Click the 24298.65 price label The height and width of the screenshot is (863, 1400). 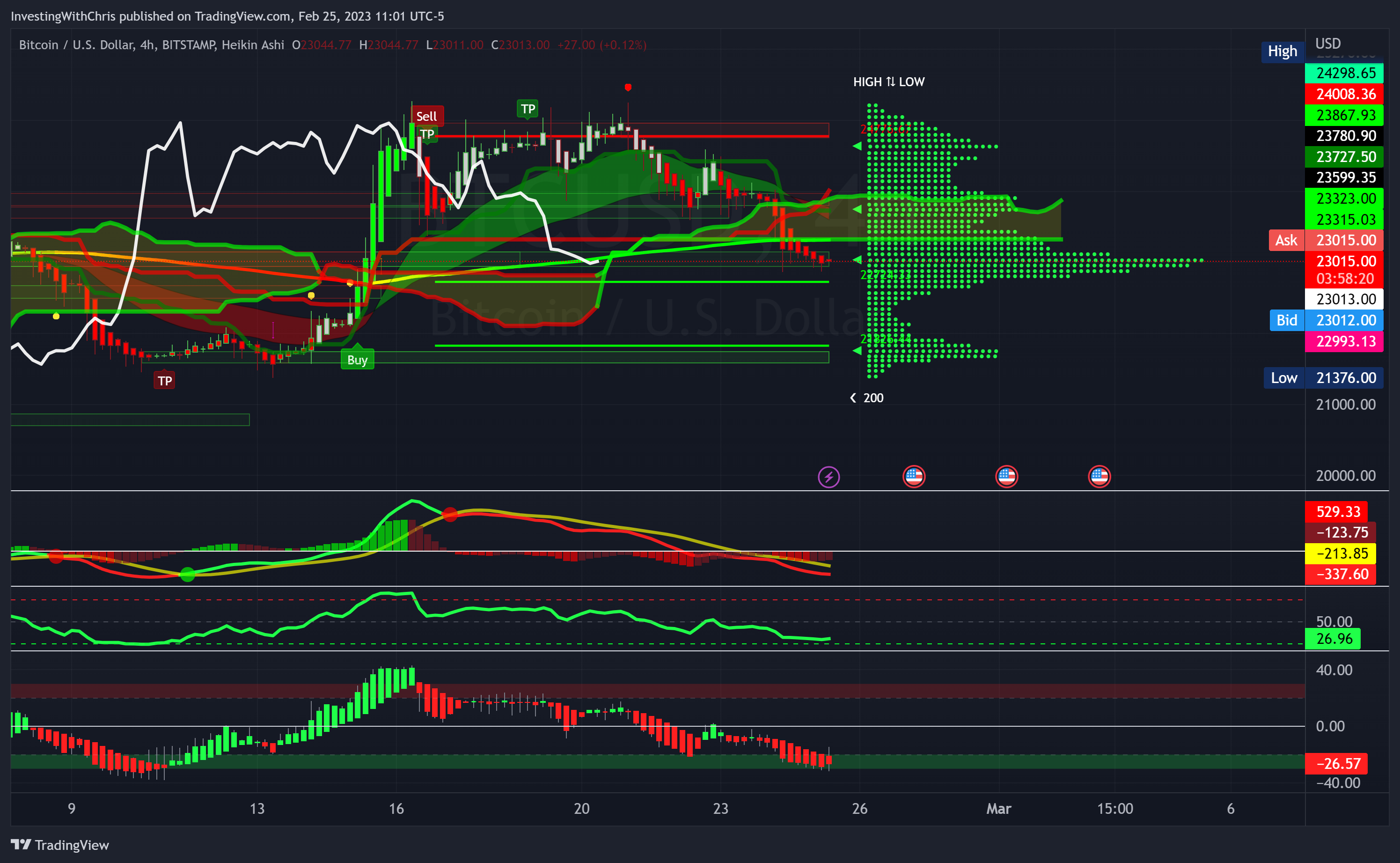pyautogui.click(x=1344, y=73)
